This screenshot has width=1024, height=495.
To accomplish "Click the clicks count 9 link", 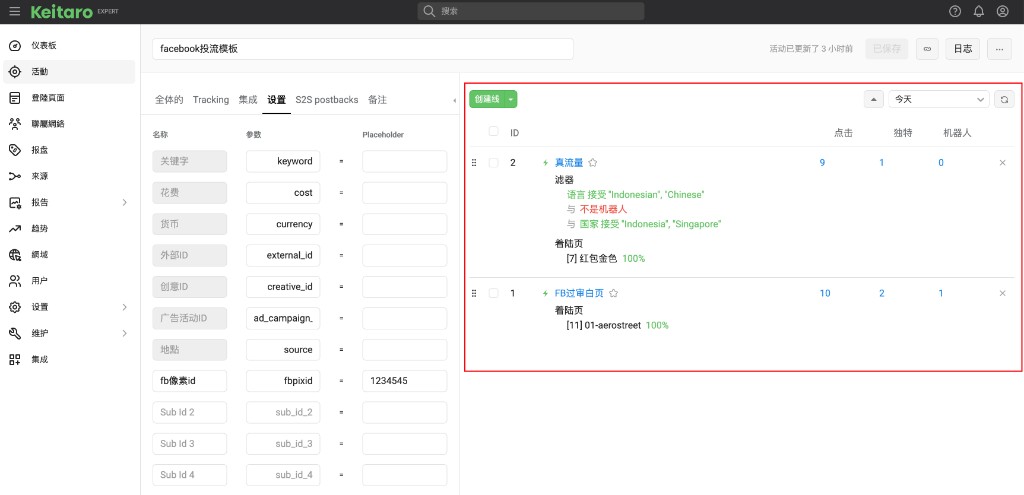I will point(822,163).
